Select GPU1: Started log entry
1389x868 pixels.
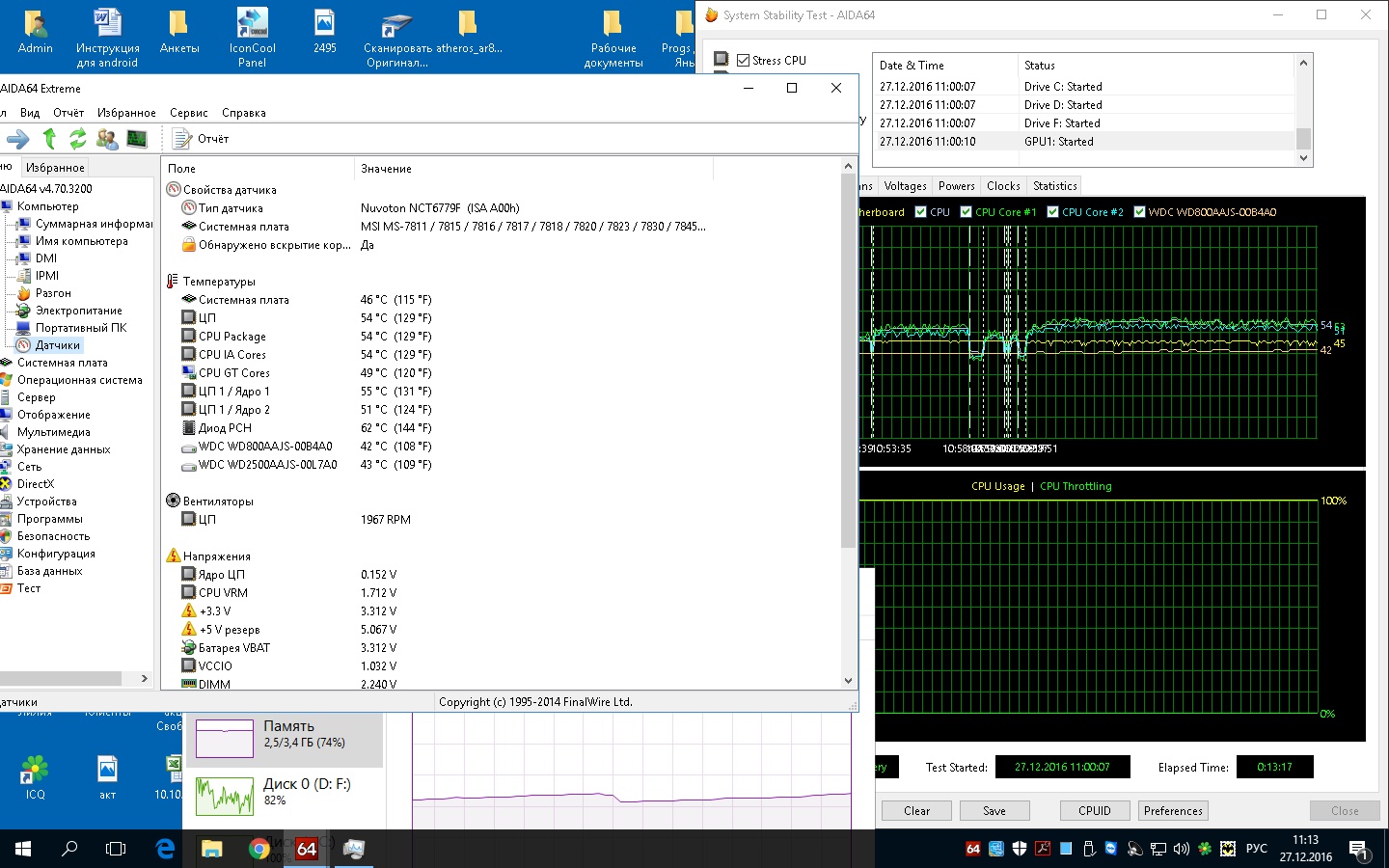(x=1084, y=142)
